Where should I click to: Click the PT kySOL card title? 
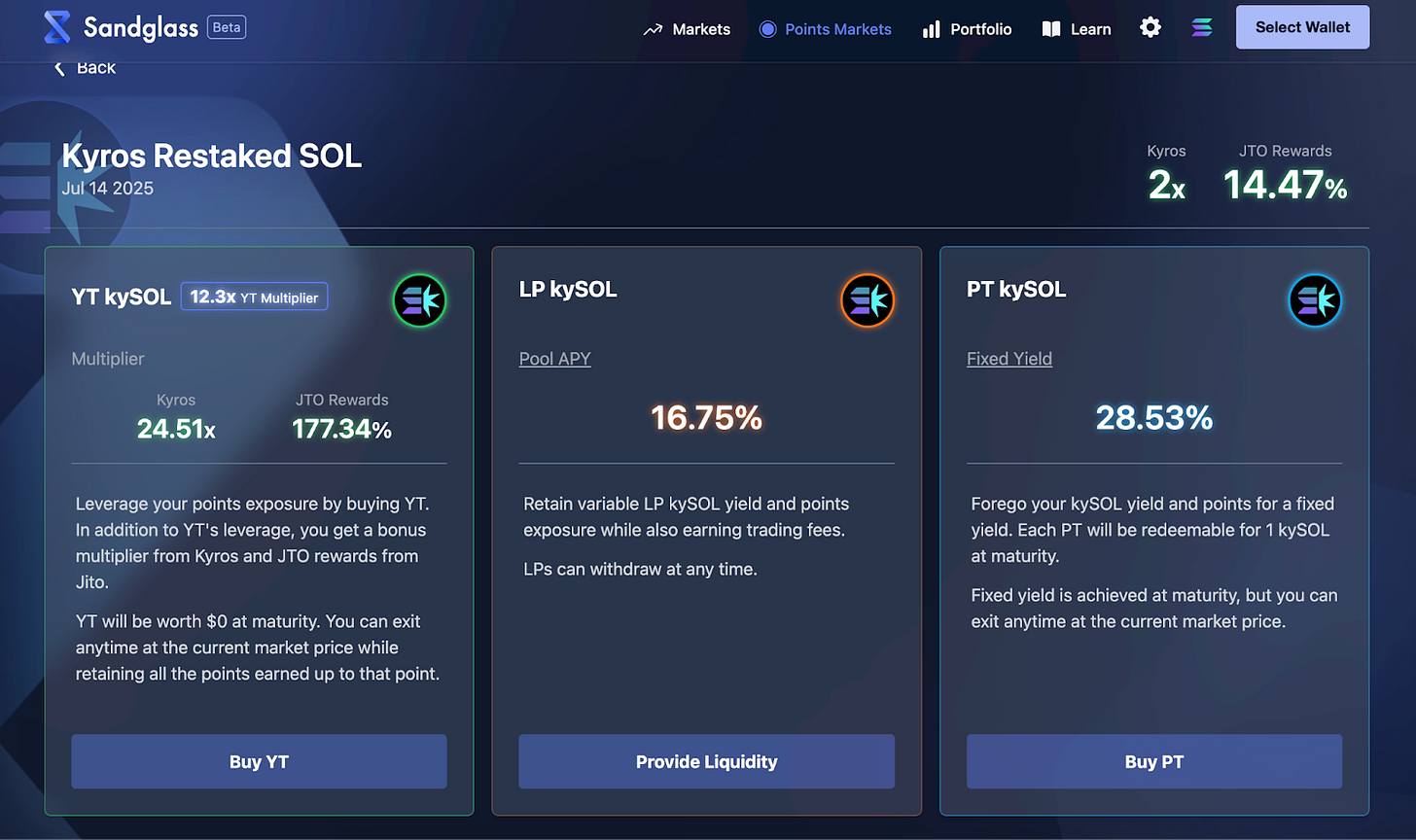tap(1016, 289)
